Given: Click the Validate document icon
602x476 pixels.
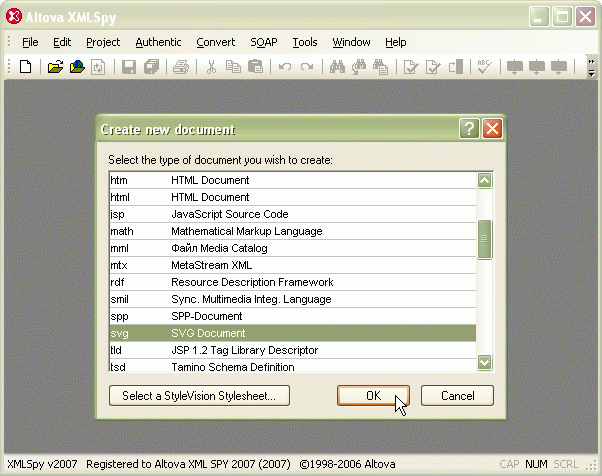Looking at the screenshot, I should tap(433, 67).
